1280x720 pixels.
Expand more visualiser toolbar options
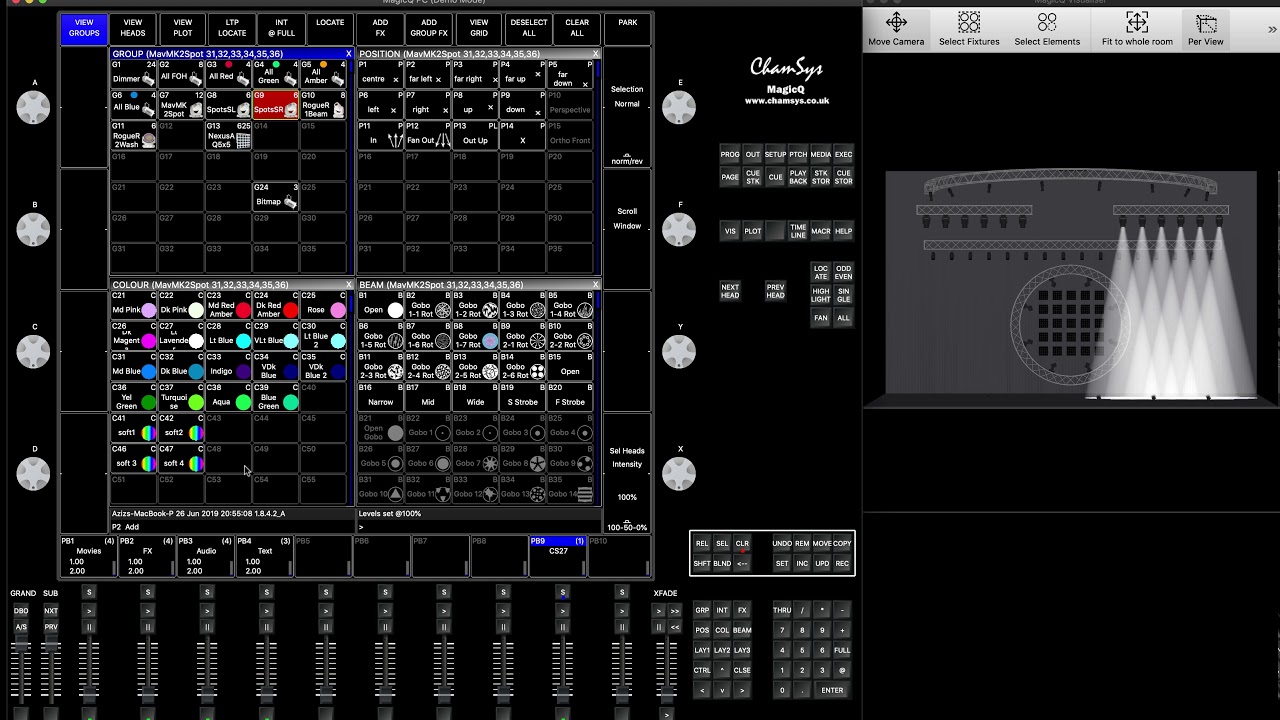1272,30
